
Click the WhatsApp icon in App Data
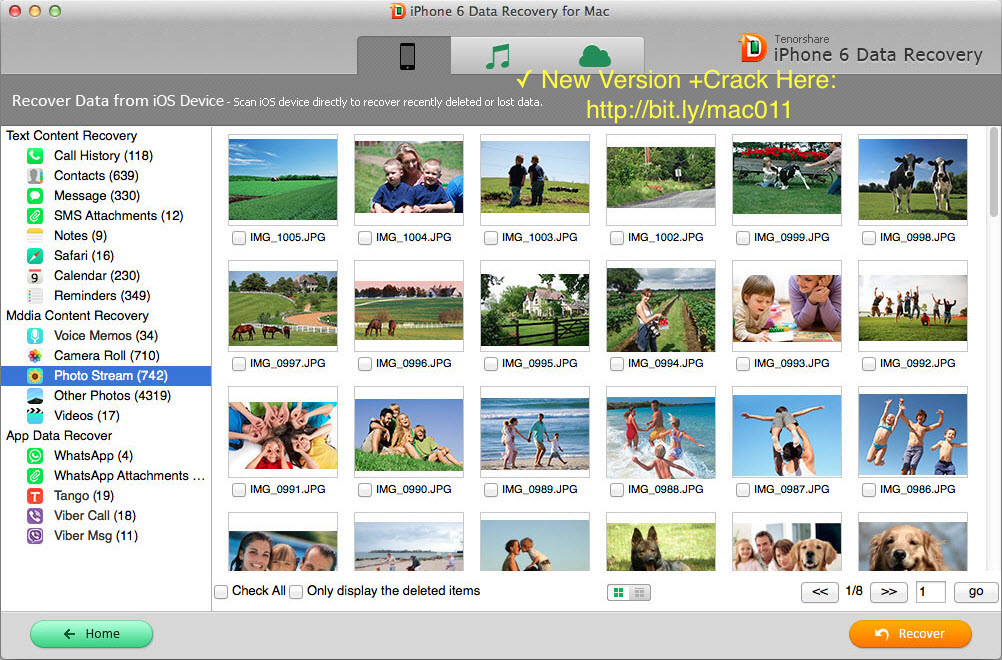pos(35,456)
